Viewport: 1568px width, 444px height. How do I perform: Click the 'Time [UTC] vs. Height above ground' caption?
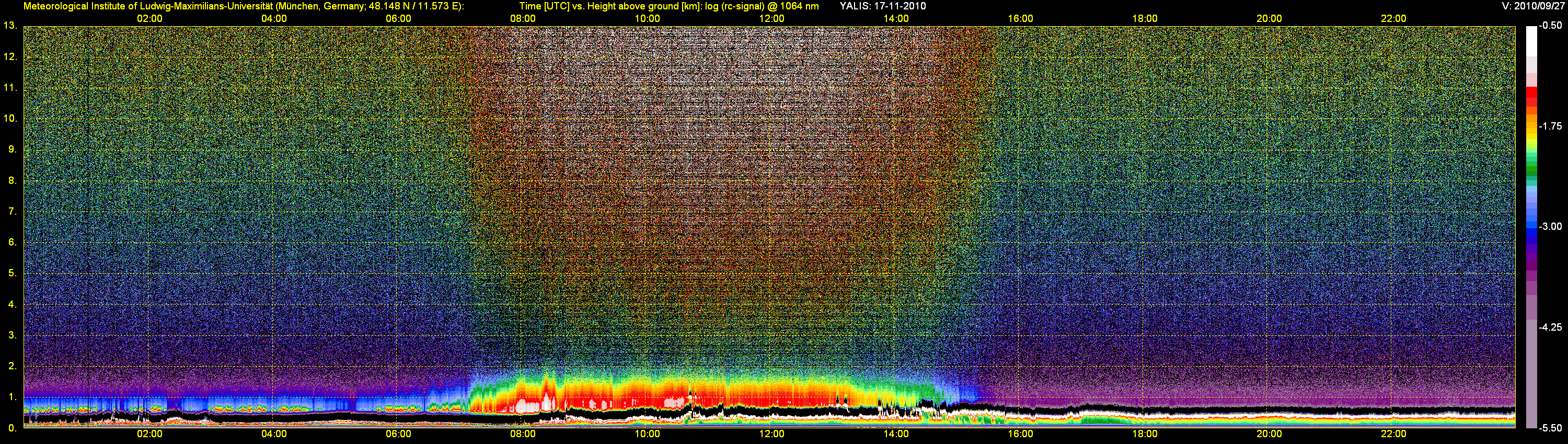[x=669, y=6]
